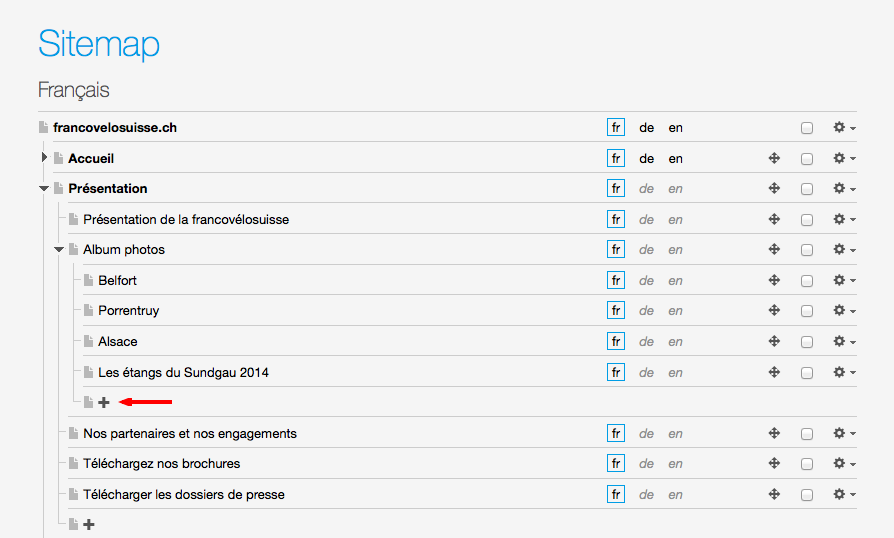Collapse the Album photos subtree

[x=58, y=250]
